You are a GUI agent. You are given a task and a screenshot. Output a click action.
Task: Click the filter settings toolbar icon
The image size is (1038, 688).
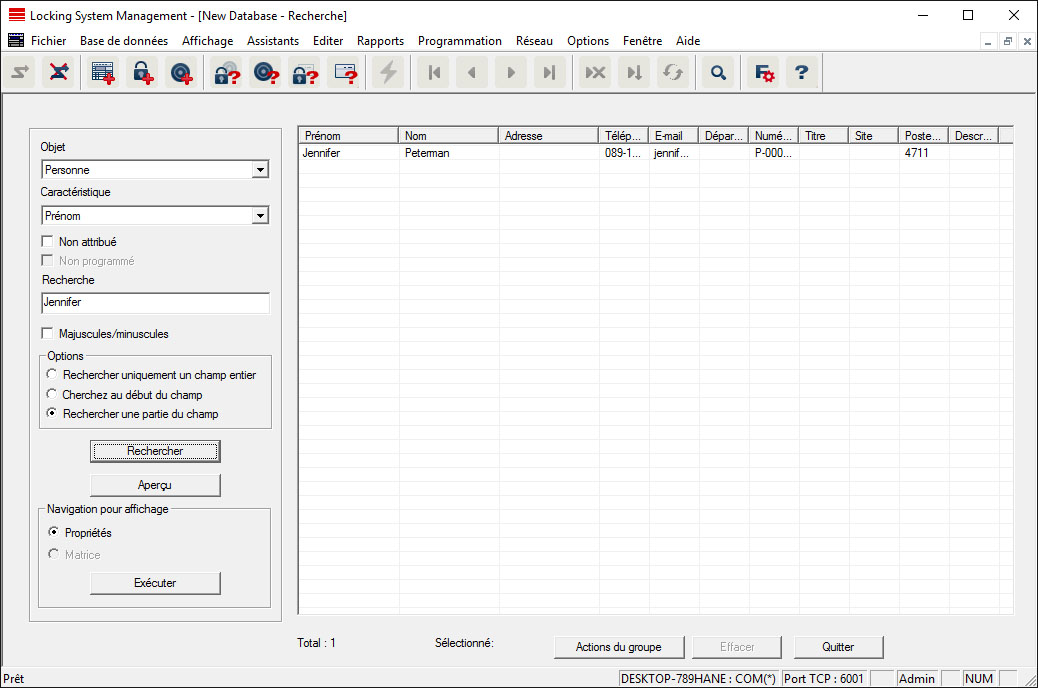pos(764,73)
